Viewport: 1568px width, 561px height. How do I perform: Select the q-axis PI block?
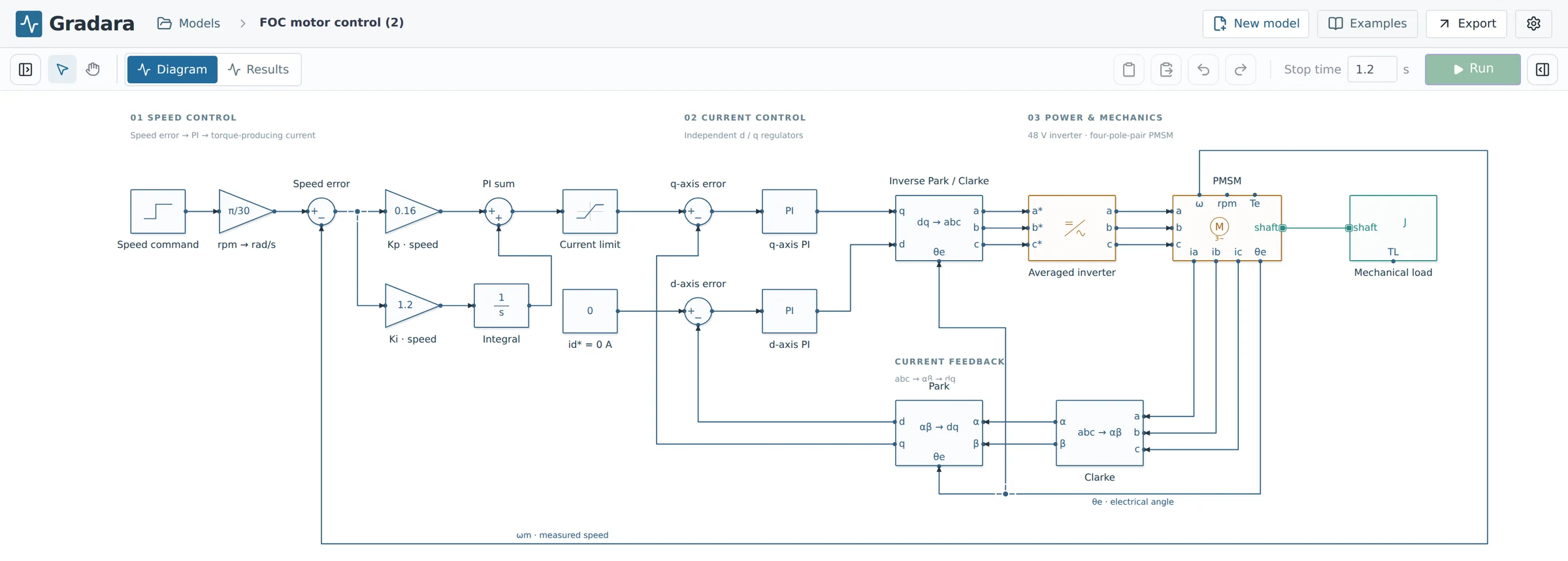click(x=789, y=211)
